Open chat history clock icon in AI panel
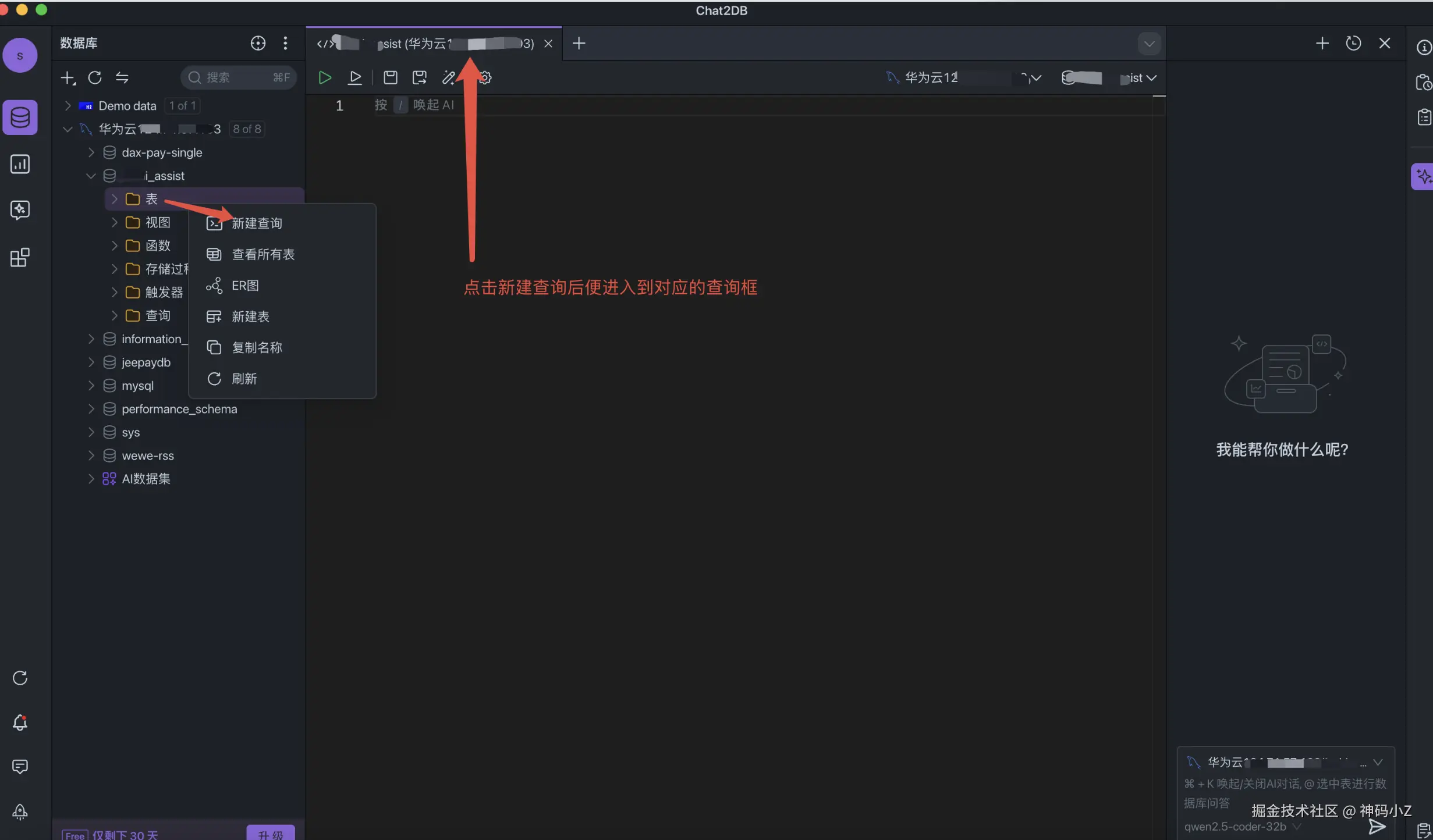This screenshot has height=840, width=1433. tap(1353, 43)
